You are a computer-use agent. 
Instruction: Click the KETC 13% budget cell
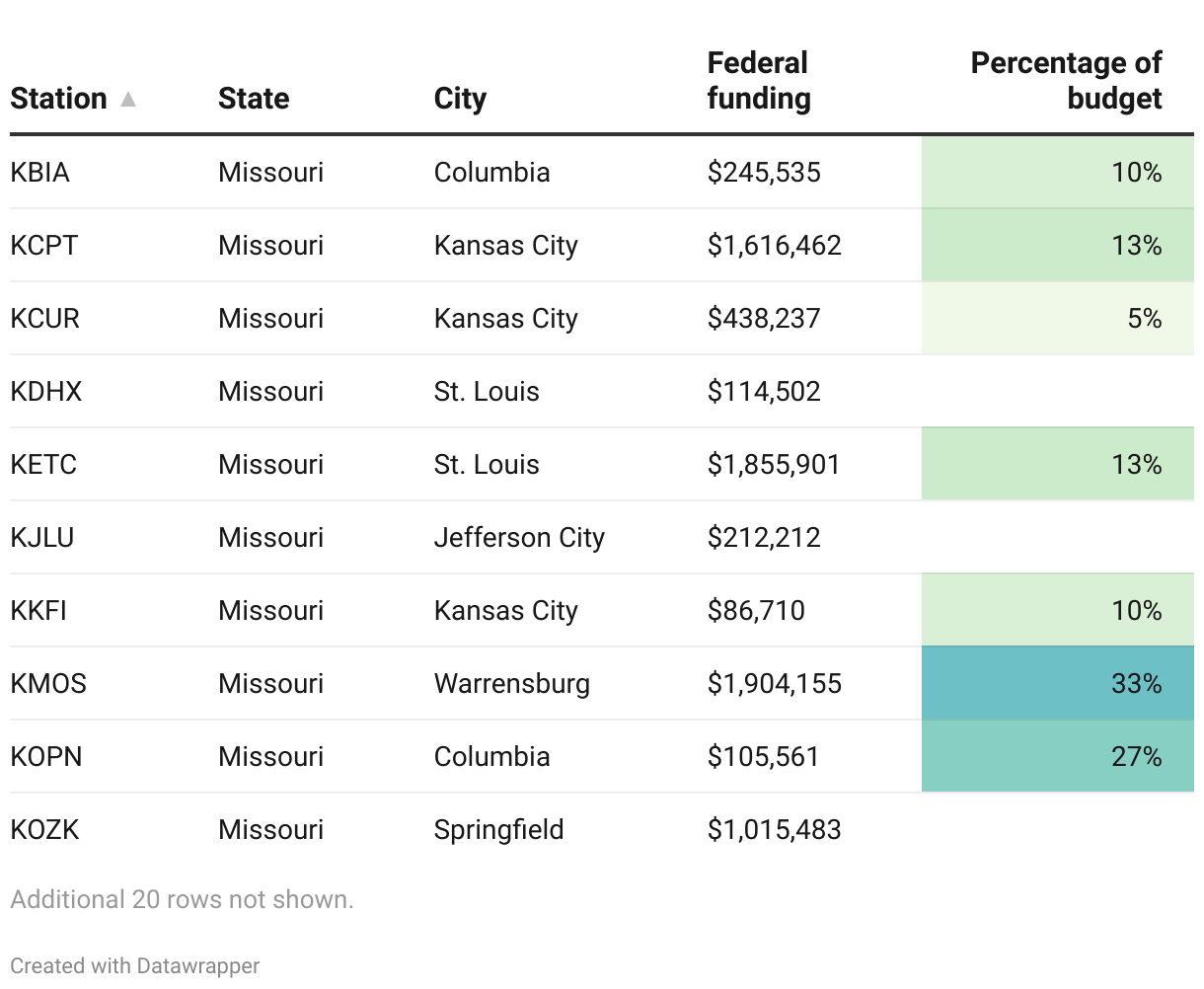[1057, 464]
